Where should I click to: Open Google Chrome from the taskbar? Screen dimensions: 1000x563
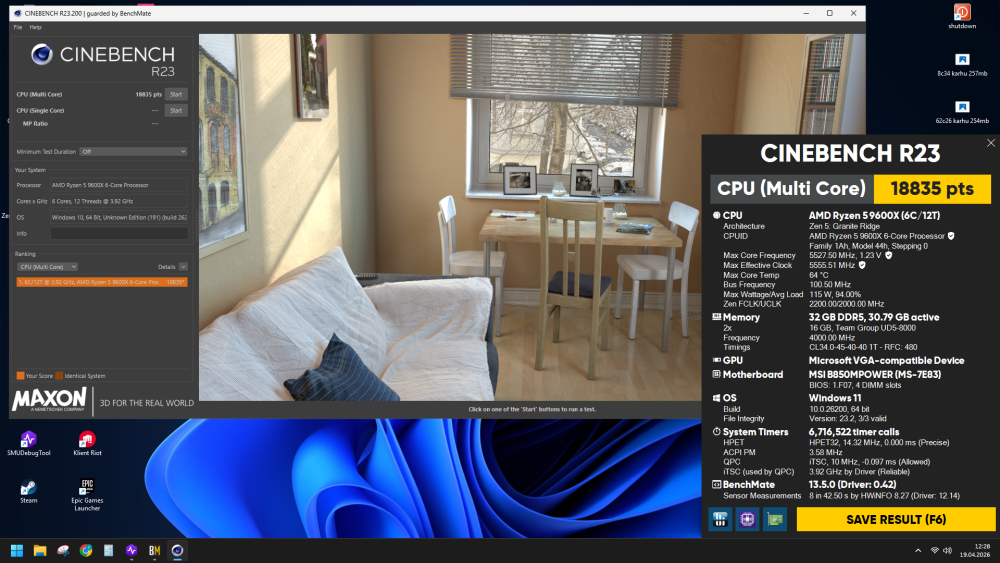(86, 550)
